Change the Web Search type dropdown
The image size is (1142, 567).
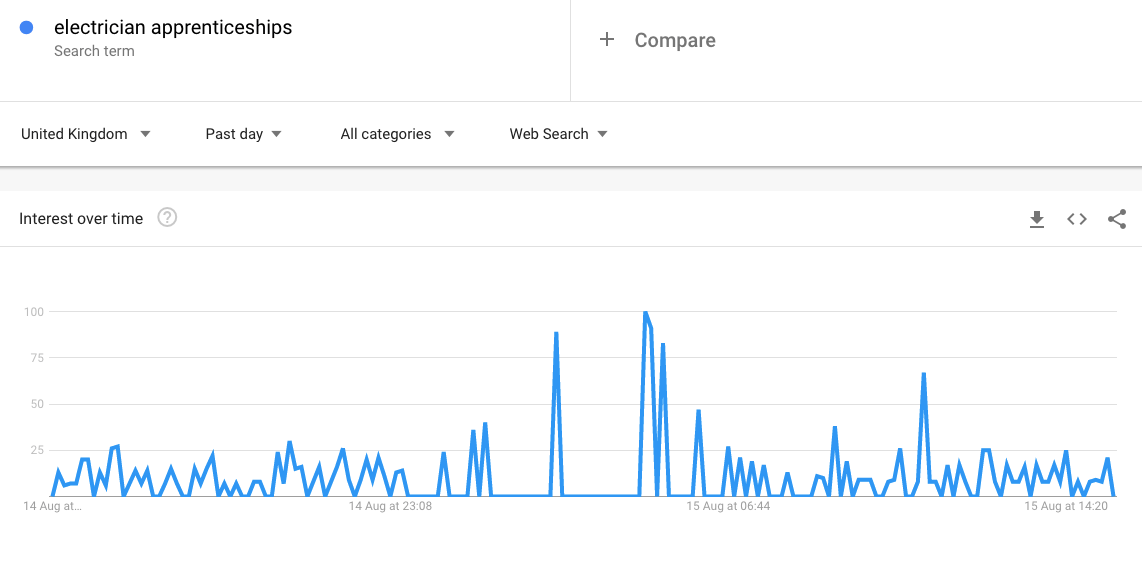click(x=558, y=134)
